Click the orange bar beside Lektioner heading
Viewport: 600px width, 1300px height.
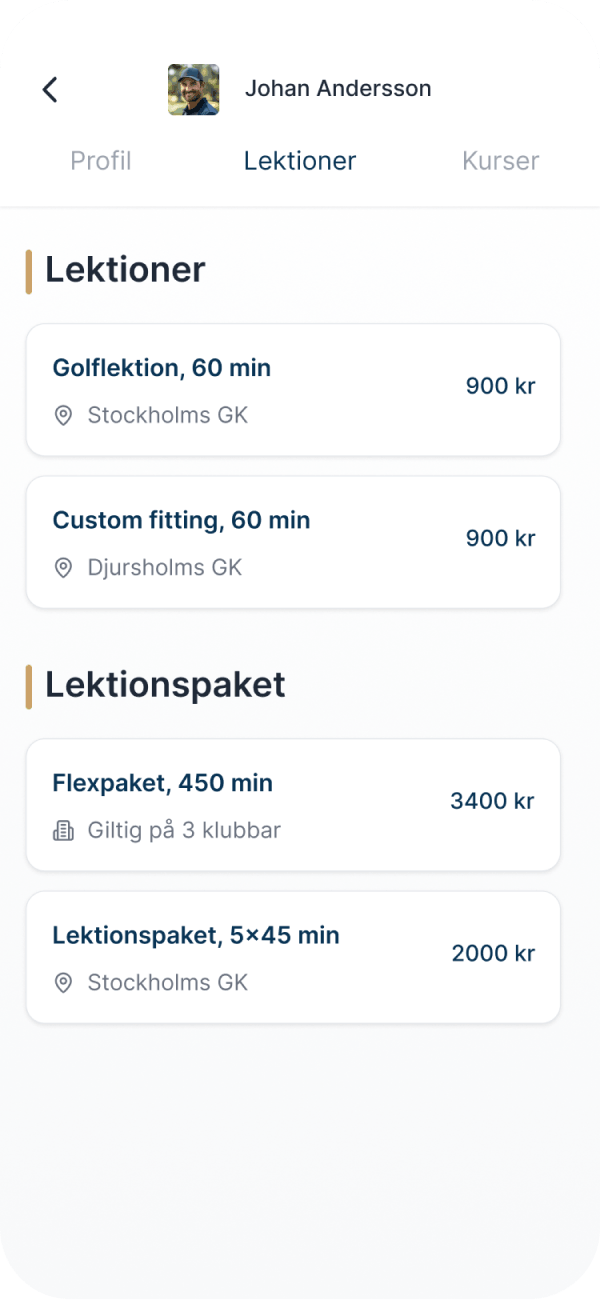pos(31,268)
